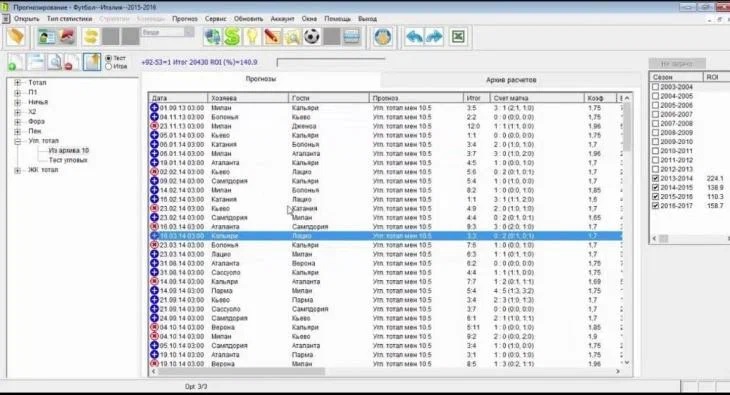Click the forecasts table vertical scrollbar

[x=627, y=230]
